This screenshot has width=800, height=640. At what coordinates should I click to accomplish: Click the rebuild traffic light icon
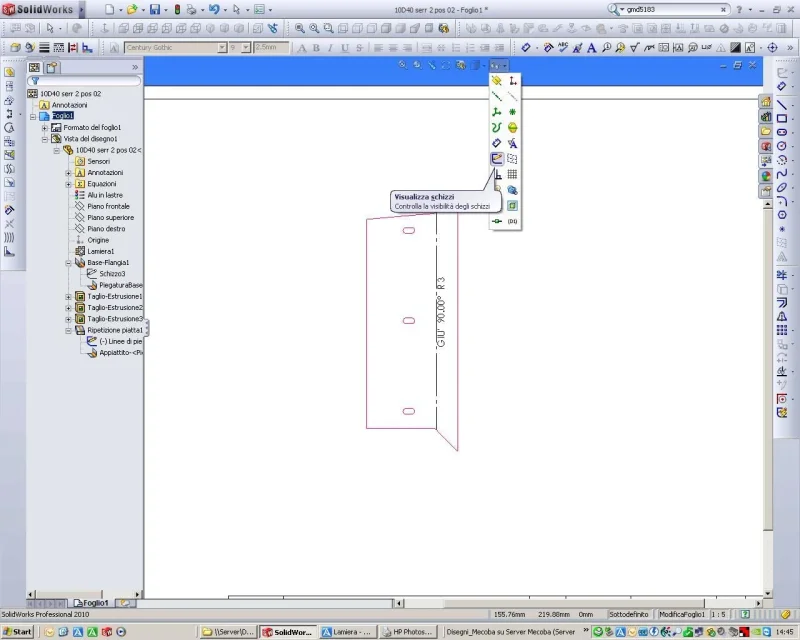tap(178, 9)
